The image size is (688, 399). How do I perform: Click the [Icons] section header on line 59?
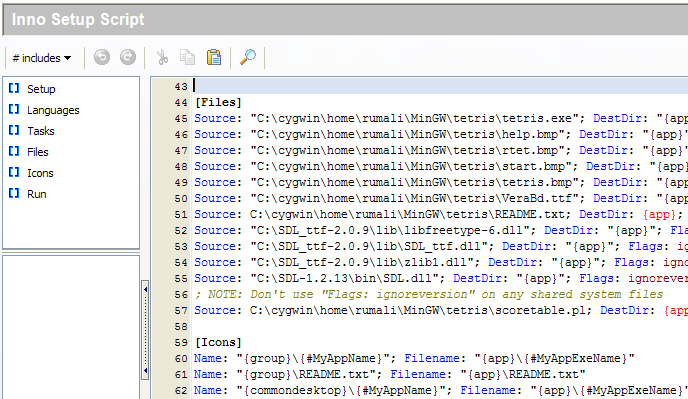point(219,342)
